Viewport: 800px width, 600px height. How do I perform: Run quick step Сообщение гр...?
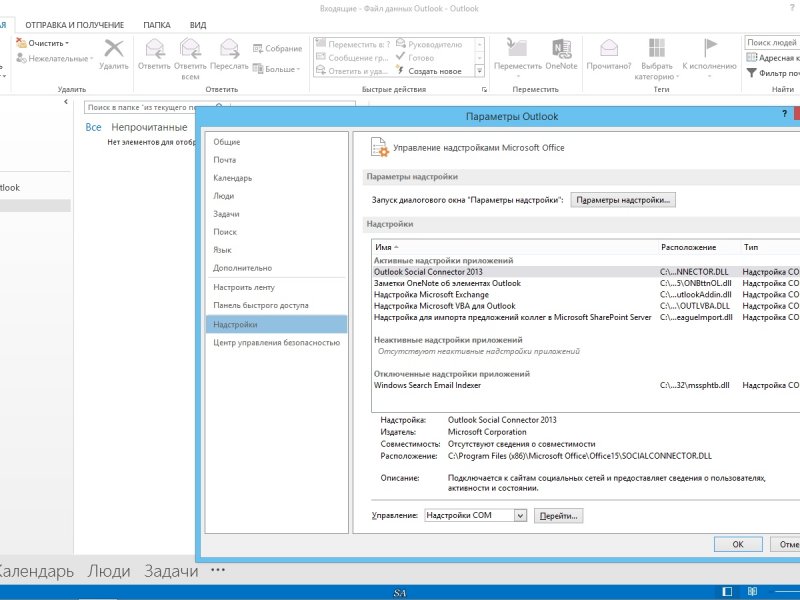pos(352,58)
